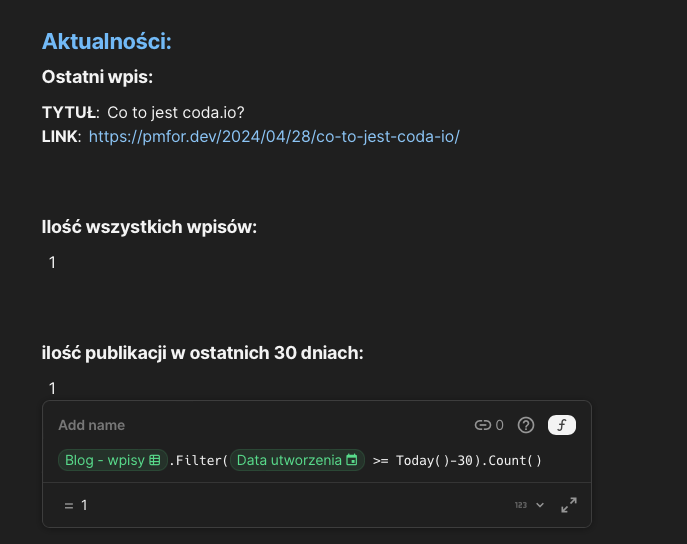The height and width of the screenshot is (544, 687).
Task: Click the table grid icon in Blog chip
Action: coord(155,460)
